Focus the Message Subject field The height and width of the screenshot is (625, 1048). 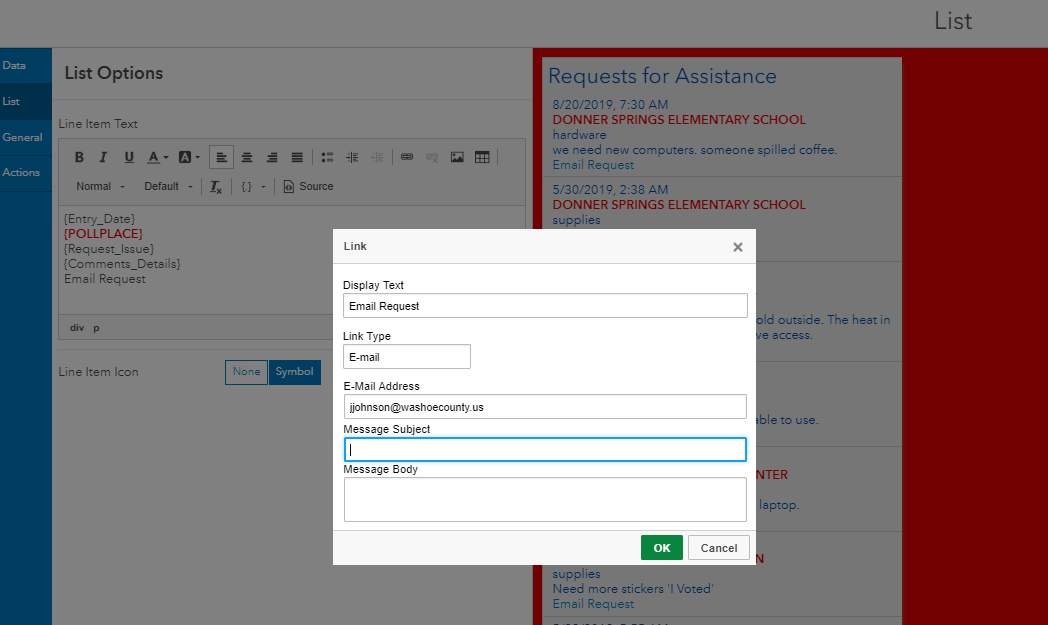(x=545, y=449)
